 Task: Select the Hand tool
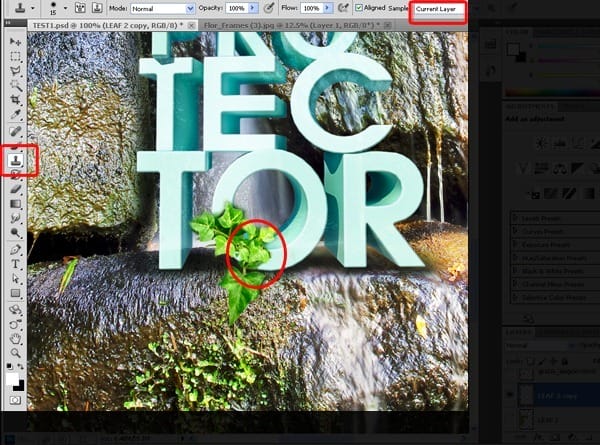pyautogui.click(x=15, y=339)
